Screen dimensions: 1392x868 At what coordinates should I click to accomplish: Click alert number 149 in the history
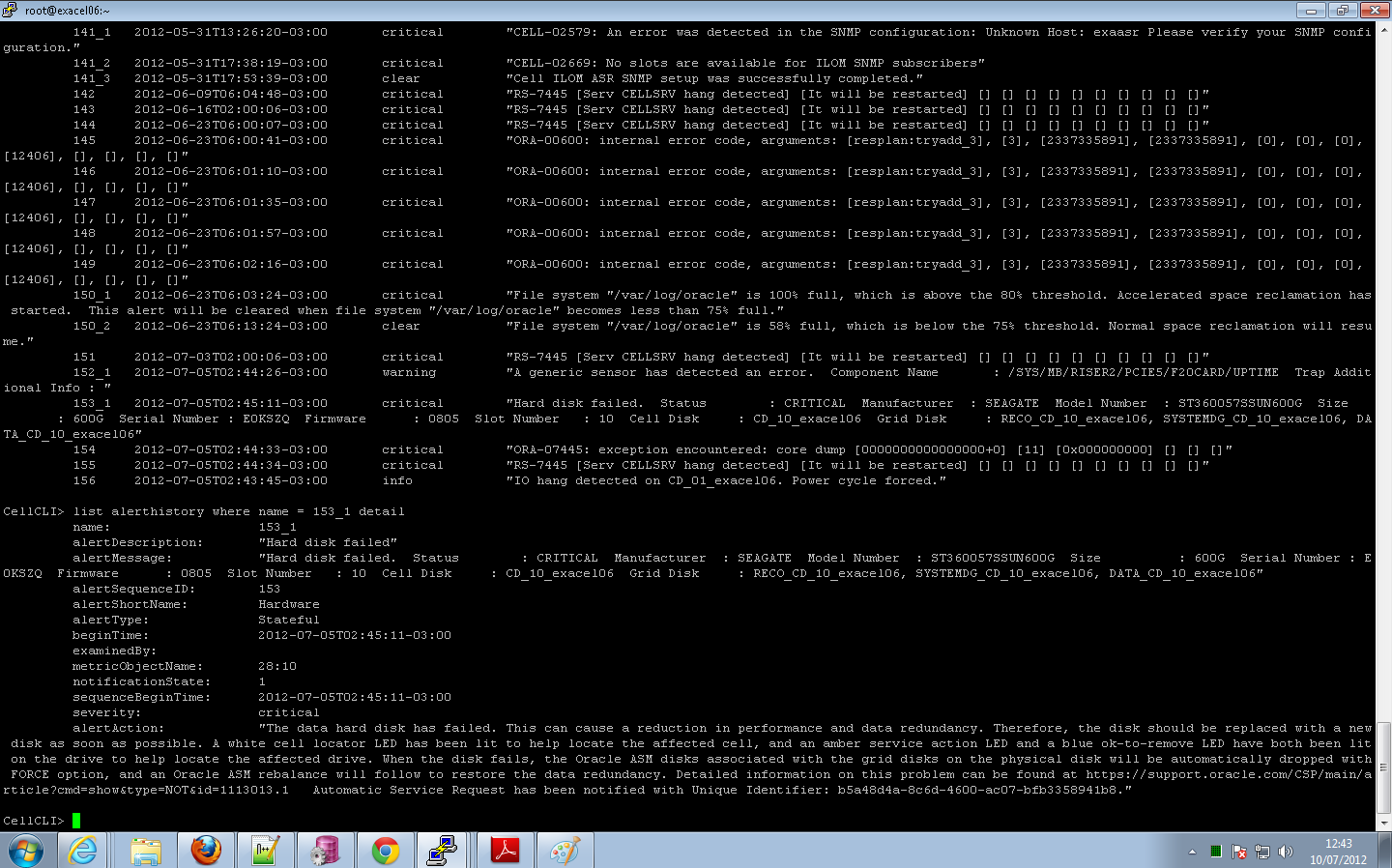click(x=84, y=264)
